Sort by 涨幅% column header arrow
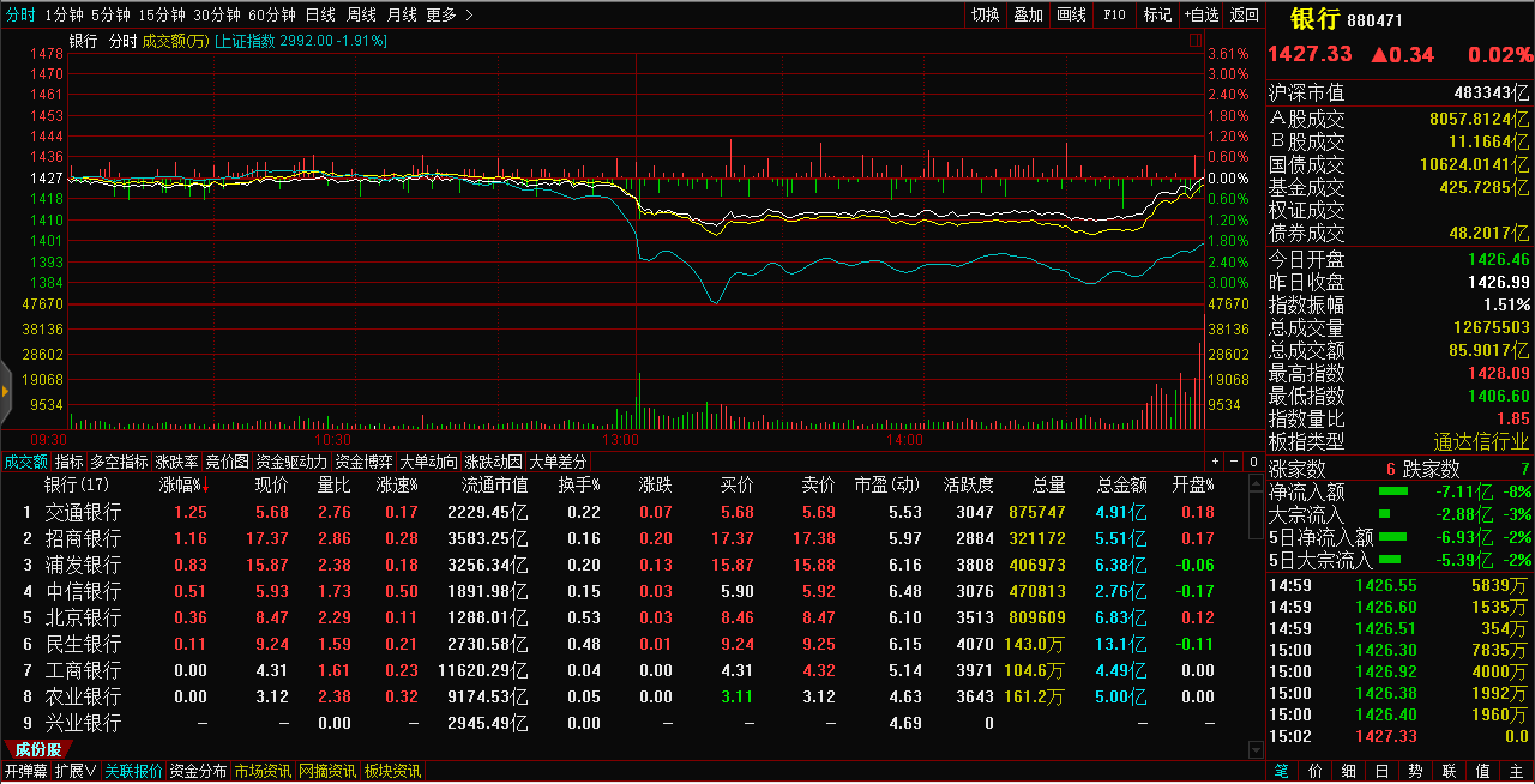The width and height of the screenshot is (1535, 784). 206,486
